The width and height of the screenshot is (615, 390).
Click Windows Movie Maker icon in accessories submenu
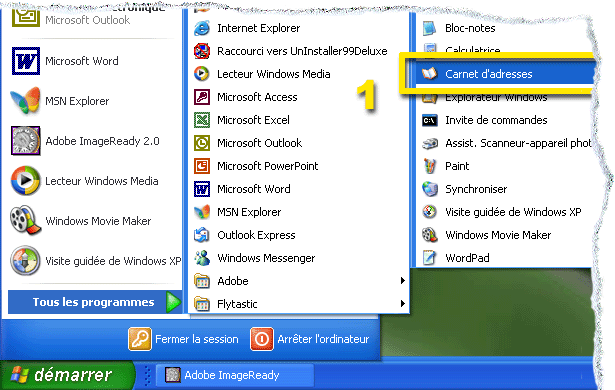430,235
